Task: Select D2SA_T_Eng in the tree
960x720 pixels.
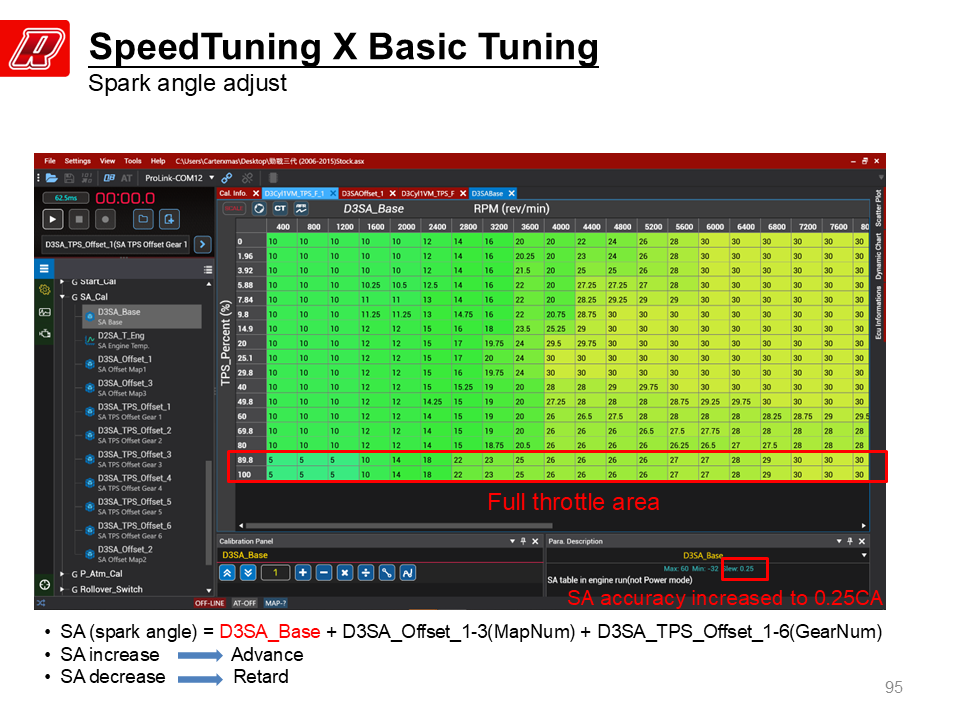Action: point(121,340)
